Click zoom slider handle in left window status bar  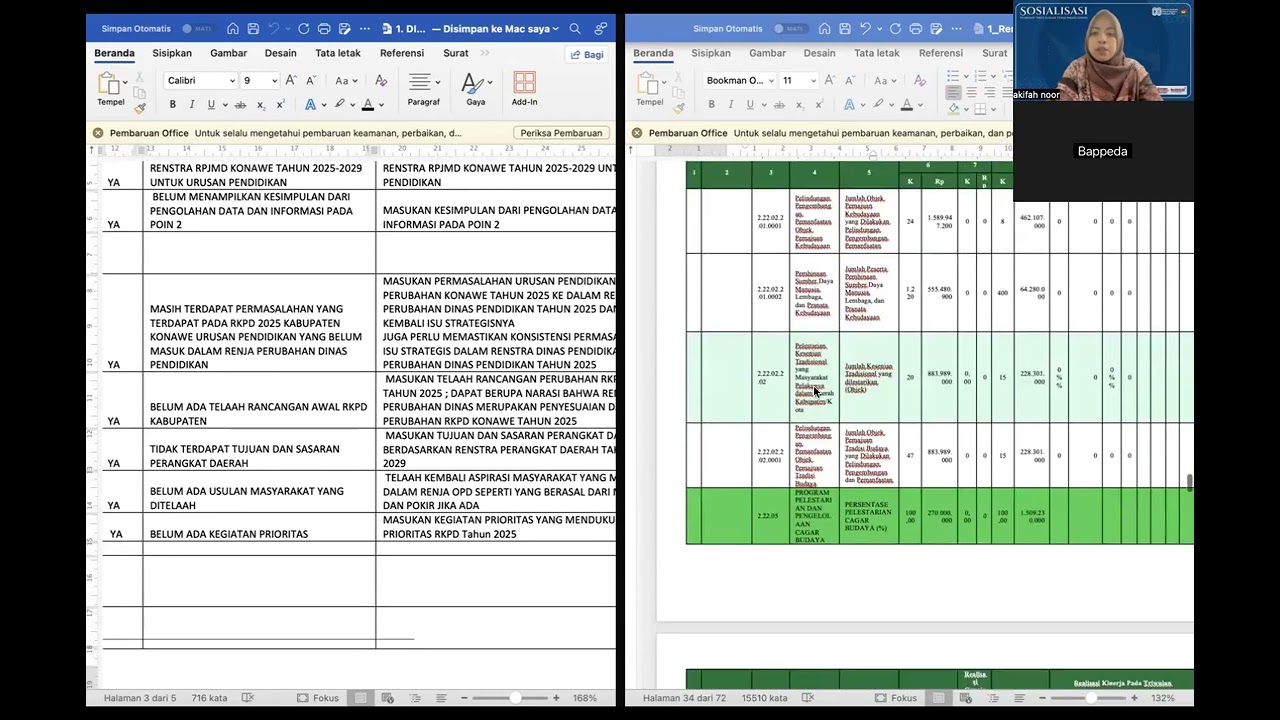(x=515, y=698)
